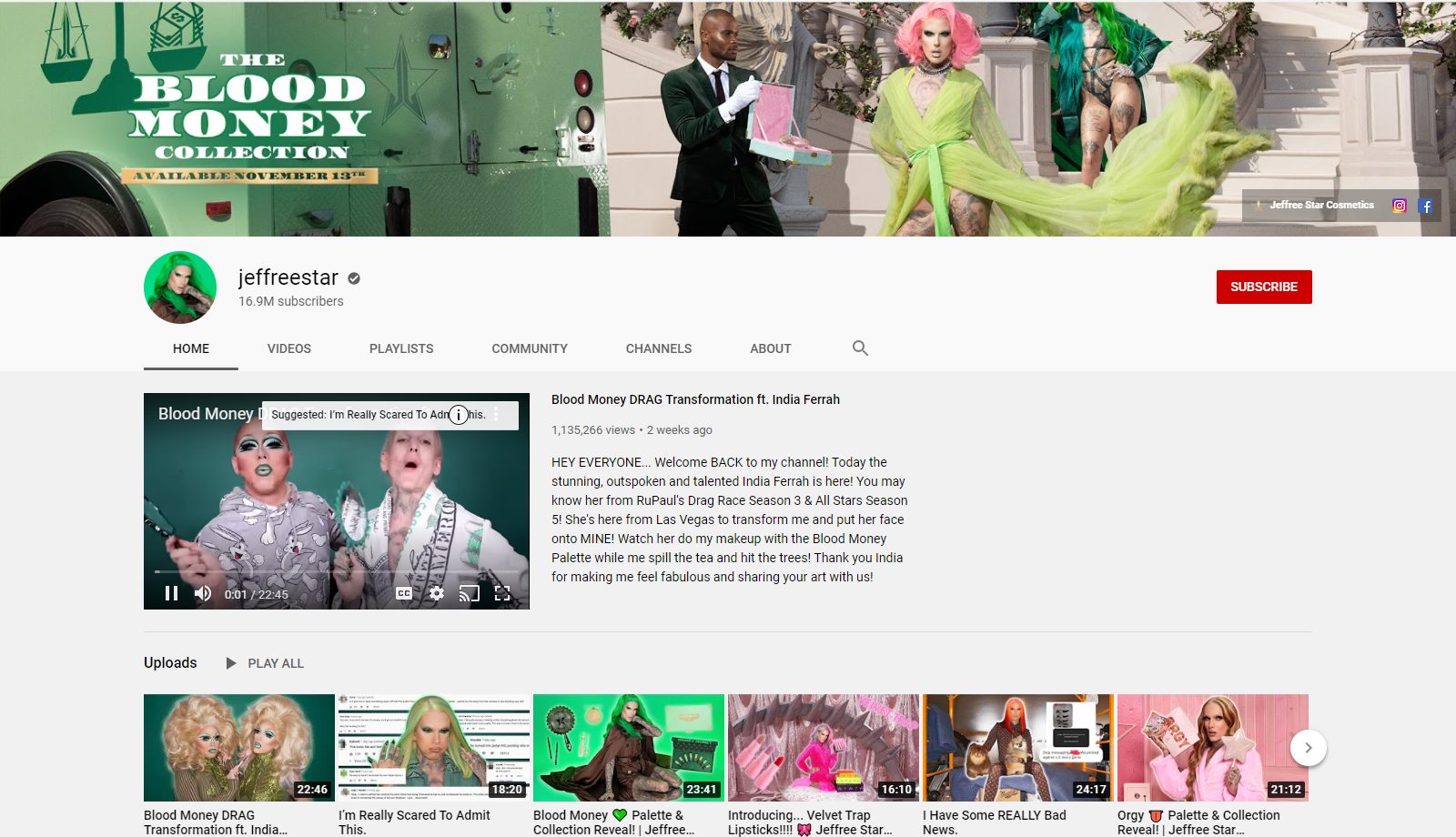Pause the featured video
The width and height of the screenshot is (1456, 837).
click(x=171, y=593)
